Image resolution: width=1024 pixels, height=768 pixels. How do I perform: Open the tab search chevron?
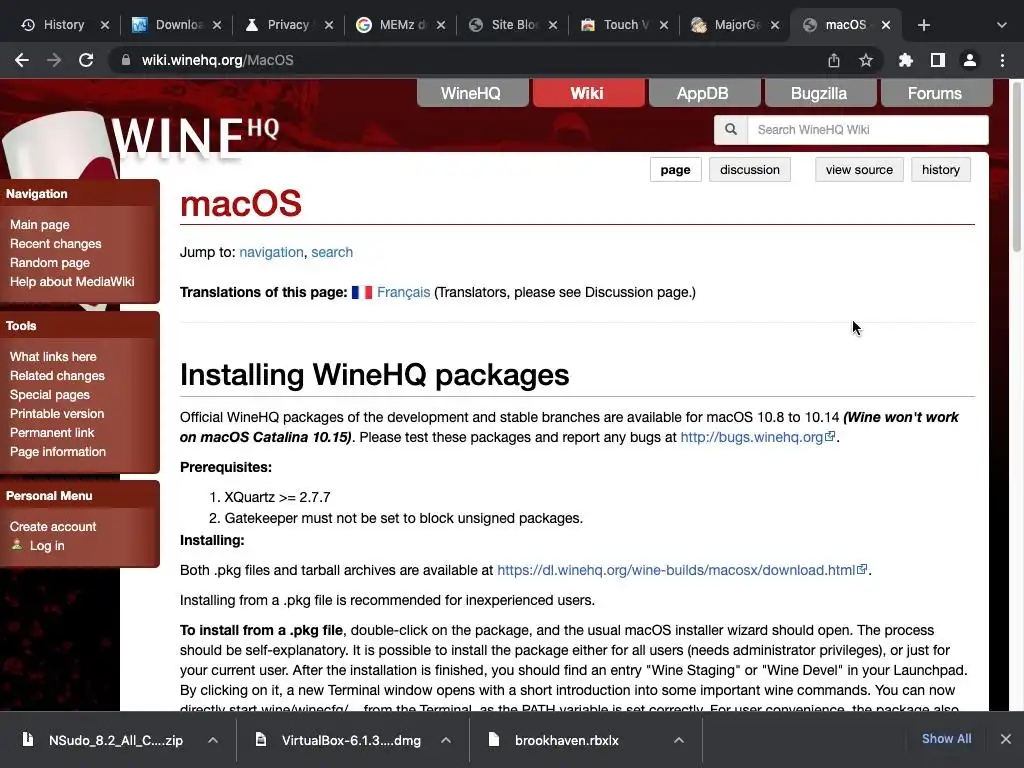(1002, 25)
